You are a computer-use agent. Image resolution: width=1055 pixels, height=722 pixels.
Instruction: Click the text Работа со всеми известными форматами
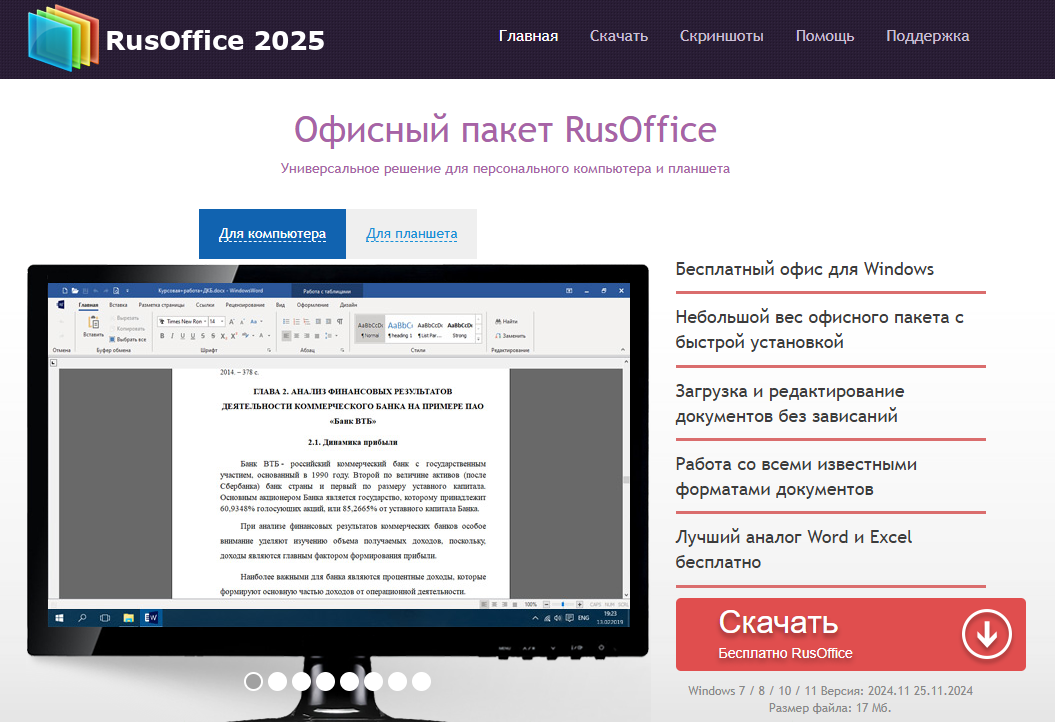(796, 476)
